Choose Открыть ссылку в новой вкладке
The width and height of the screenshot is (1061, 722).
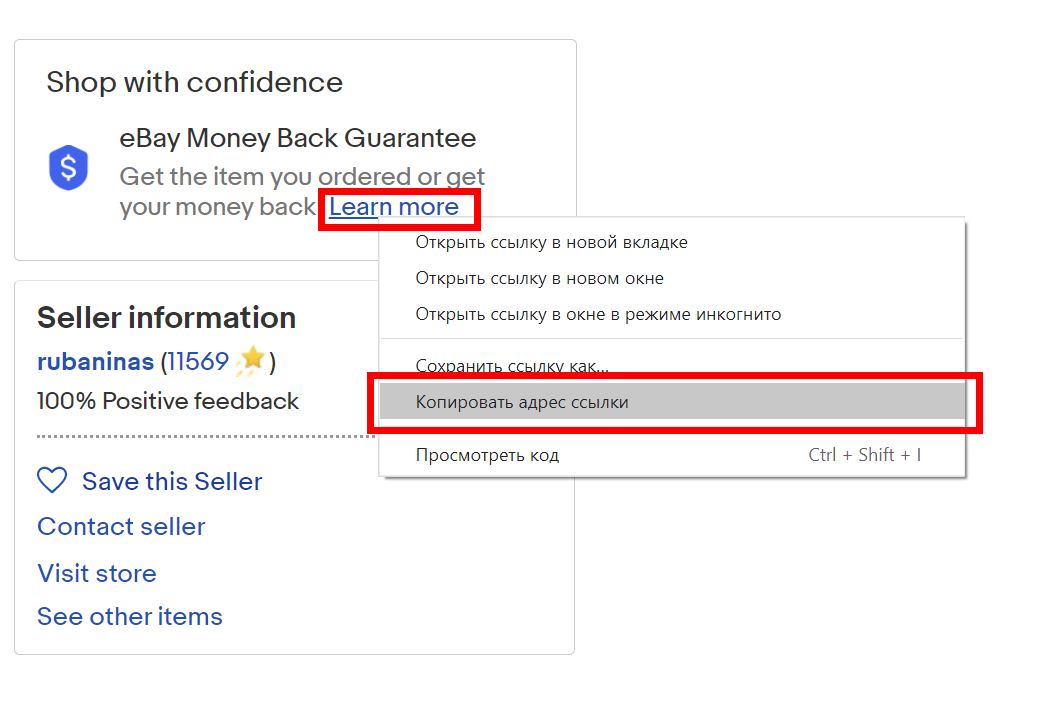pyautogui.click(x=551, y=242)
